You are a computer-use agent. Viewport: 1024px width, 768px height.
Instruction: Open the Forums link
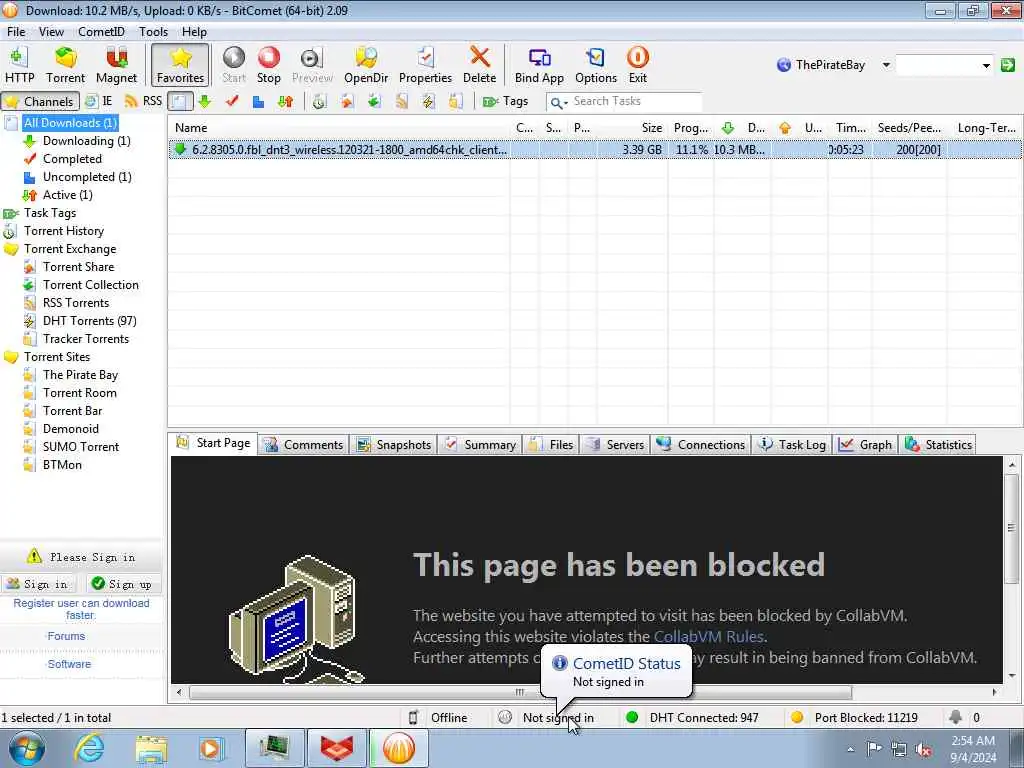click(66, 636)
